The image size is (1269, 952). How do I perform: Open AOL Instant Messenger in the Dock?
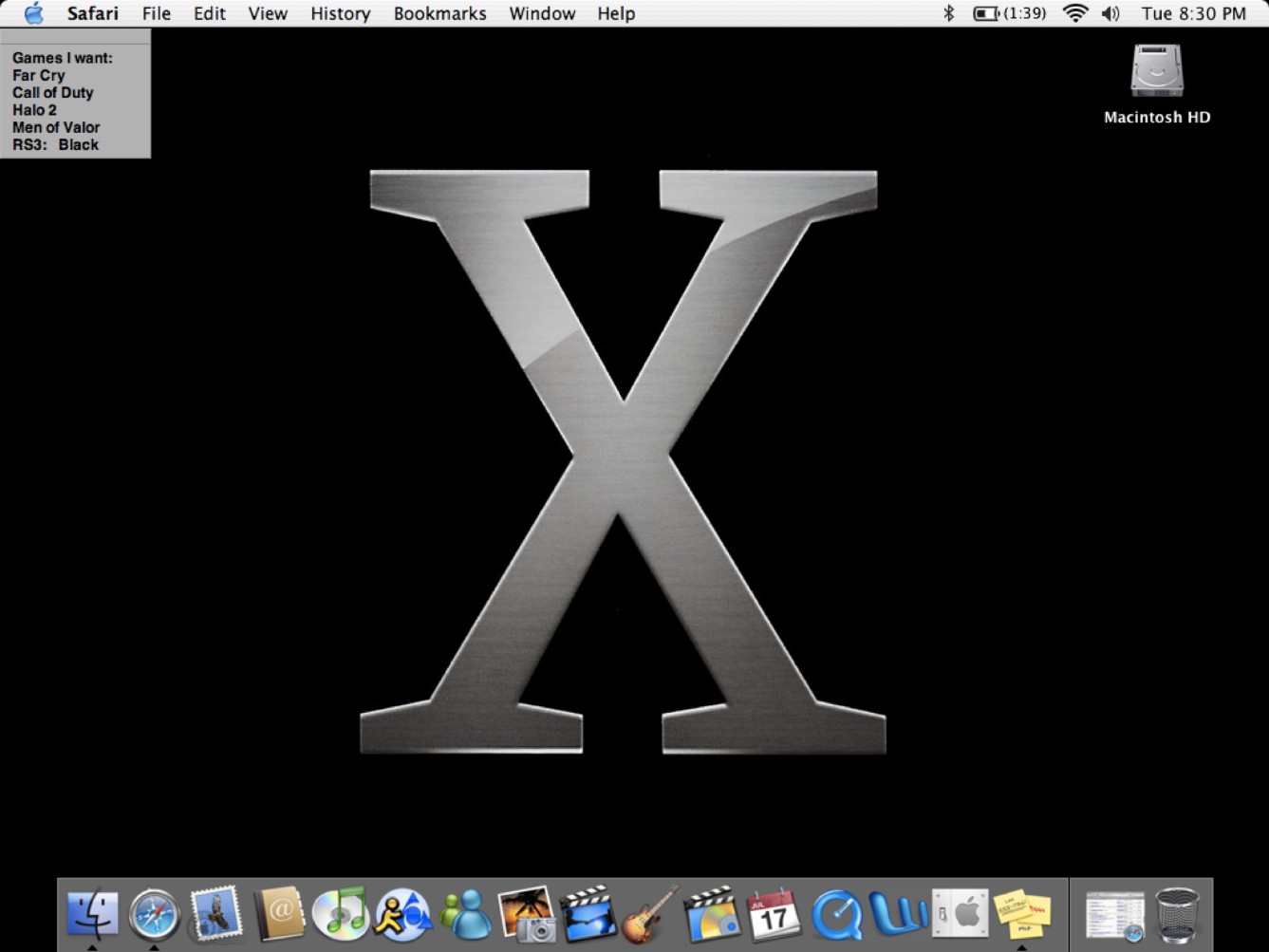[402, 914]
